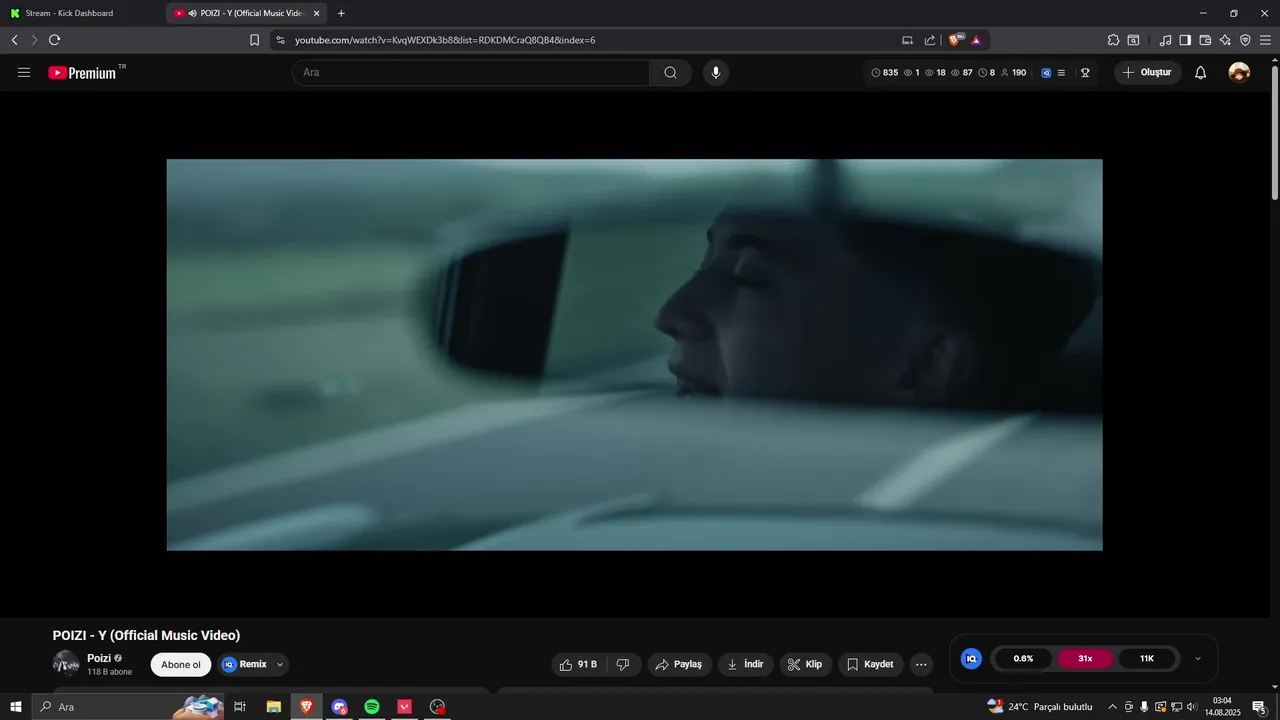Image resolution: width=1280 pixels, height=720 pixels.
Task: Expand the vidIQ score widget chevron
Action: pyautogui.click(x=1198, y=659)
